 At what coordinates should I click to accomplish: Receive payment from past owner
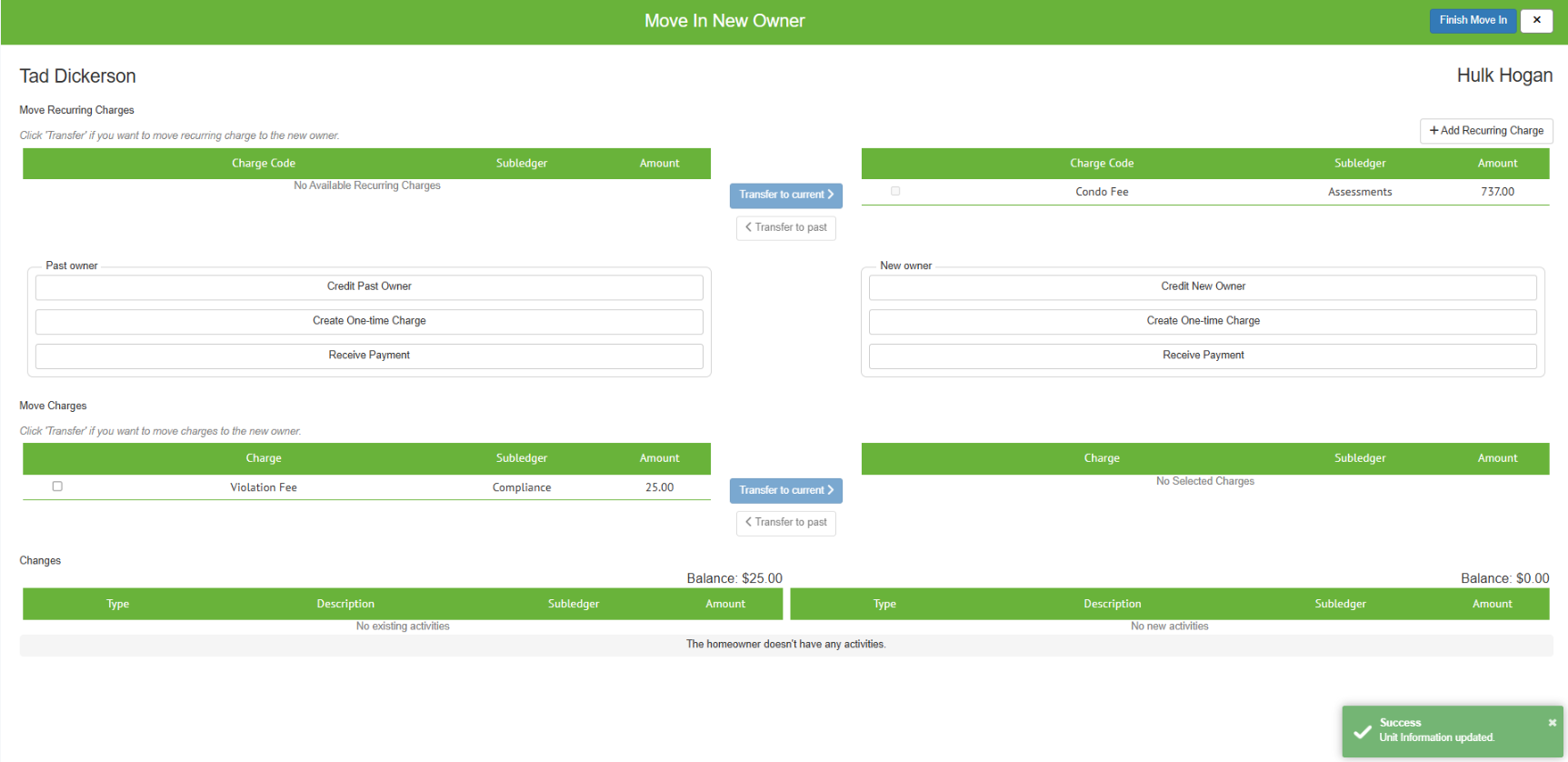point(369,356)
